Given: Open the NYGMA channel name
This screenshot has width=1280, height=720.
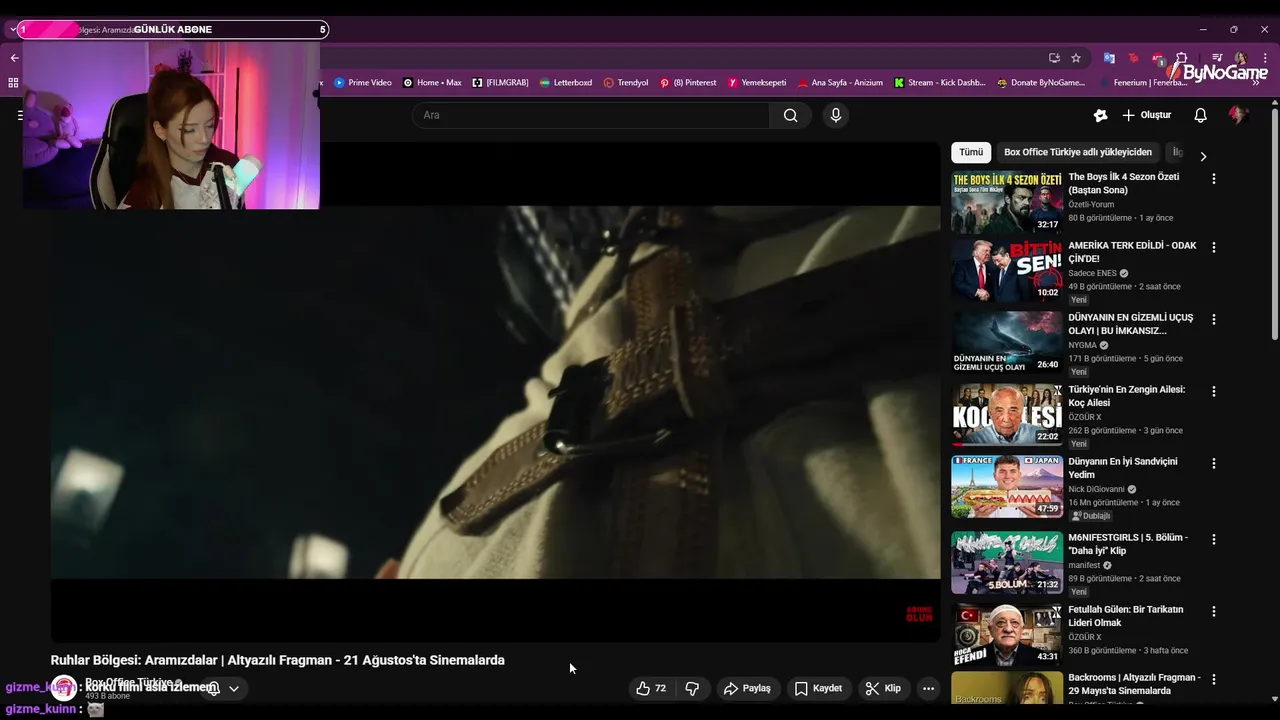Looking at the screenshot, I should [1082, 345].
